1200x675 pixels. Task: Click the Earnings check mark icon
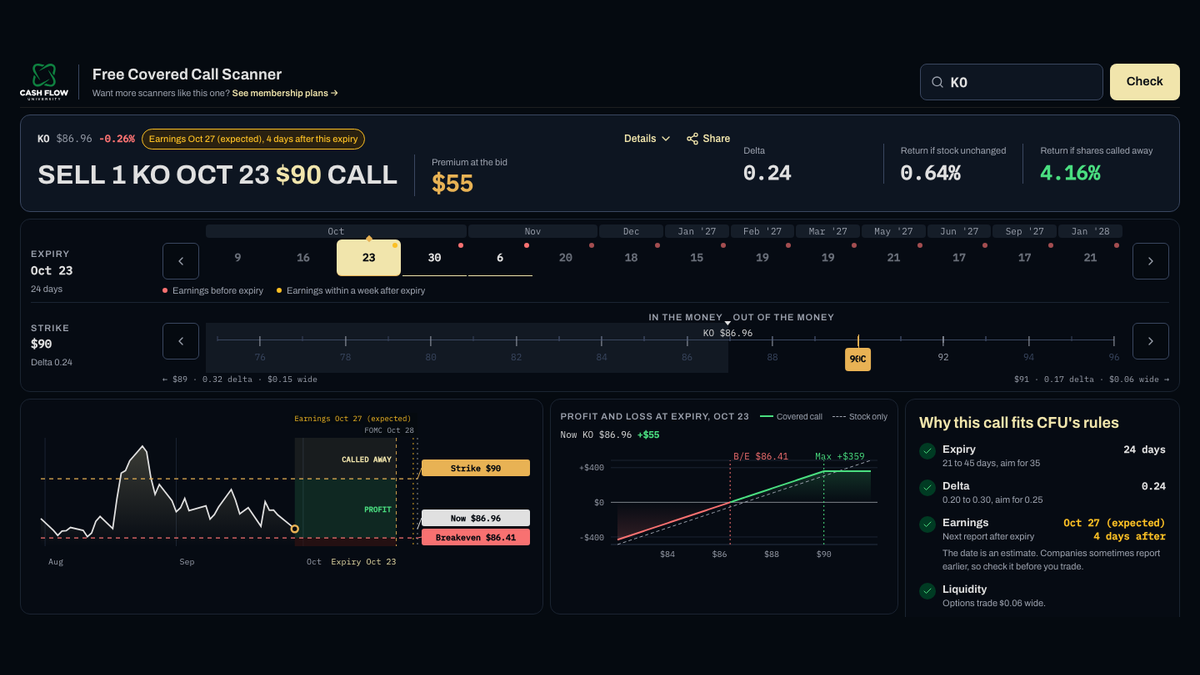pyautogui.click(x=928, y=524)
